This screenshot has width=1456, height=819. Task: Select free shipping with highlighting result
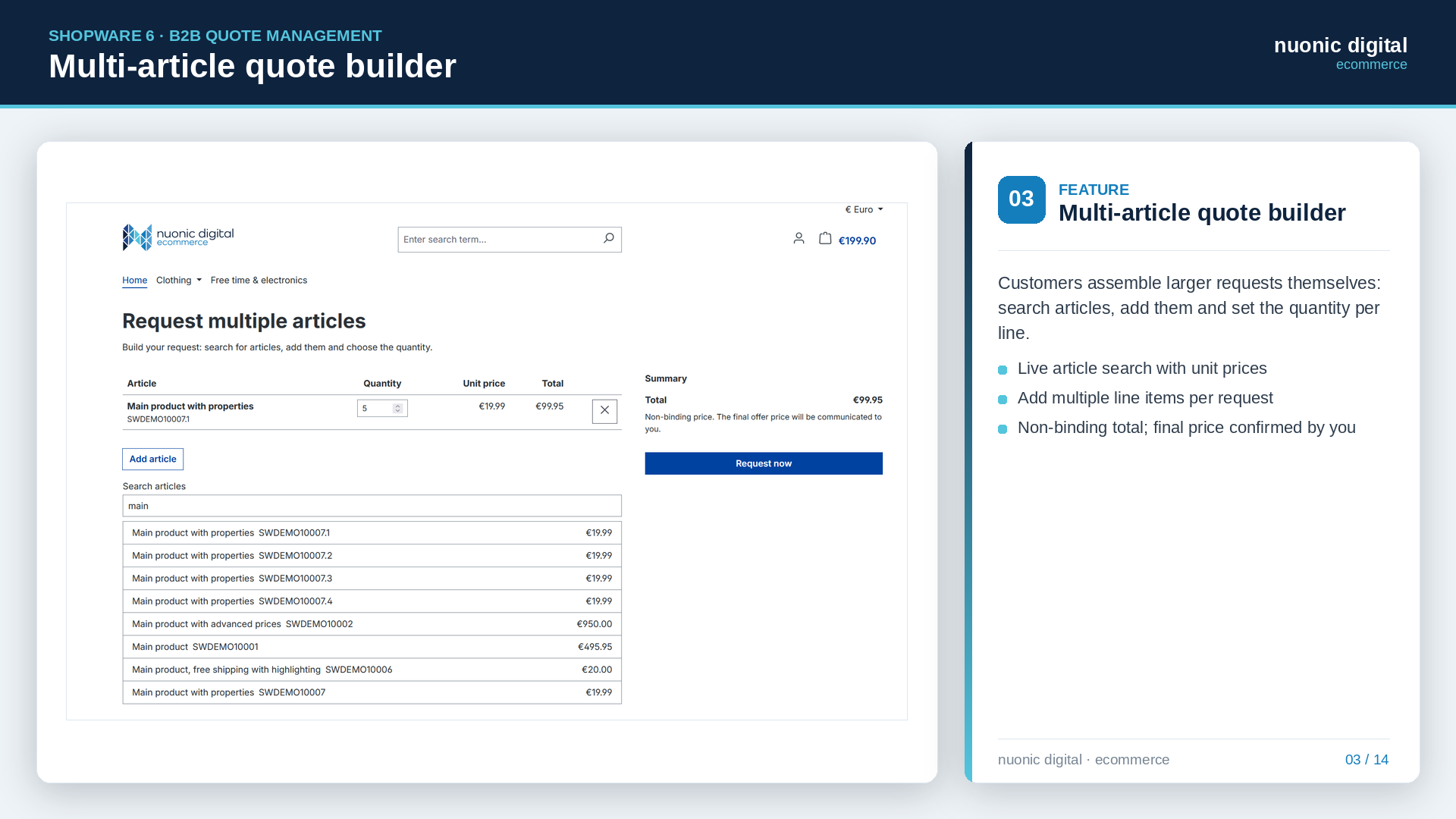372,670
